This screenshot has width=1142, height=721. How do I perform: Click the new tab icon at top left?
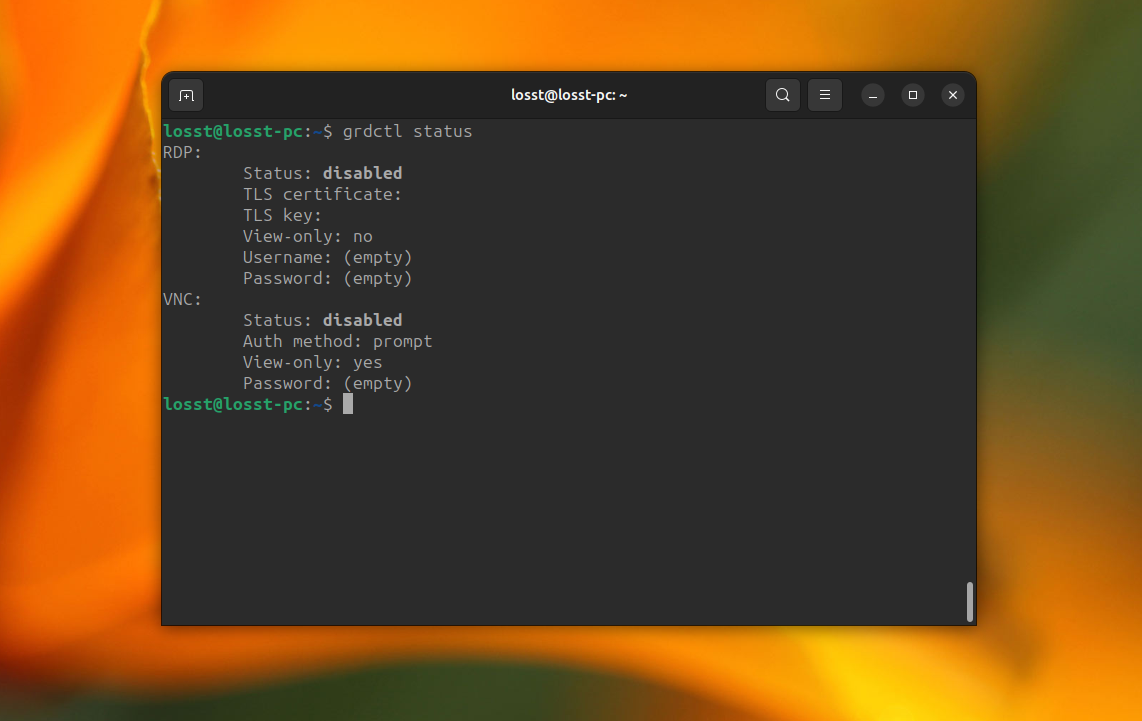(x=186, y=94)
